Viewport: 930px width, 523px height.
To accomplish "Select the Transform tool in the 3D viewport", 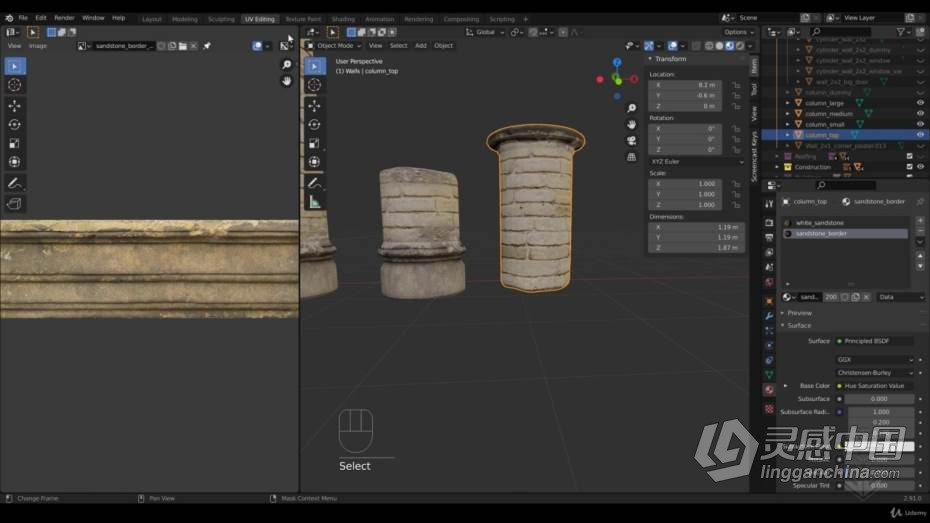I will click(314, 162).
